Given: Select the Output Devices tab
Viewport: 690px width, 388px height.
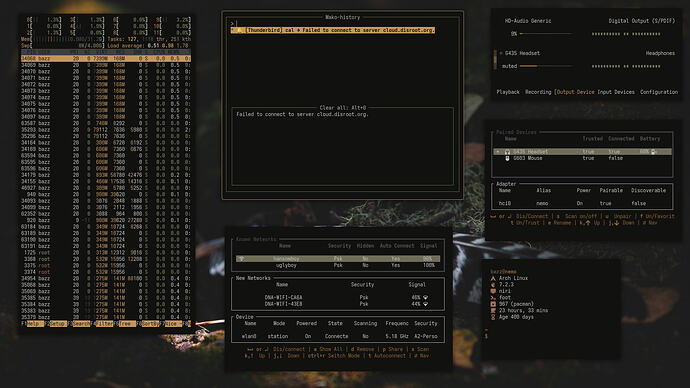Looking at the screenshot, I should 575,92.
